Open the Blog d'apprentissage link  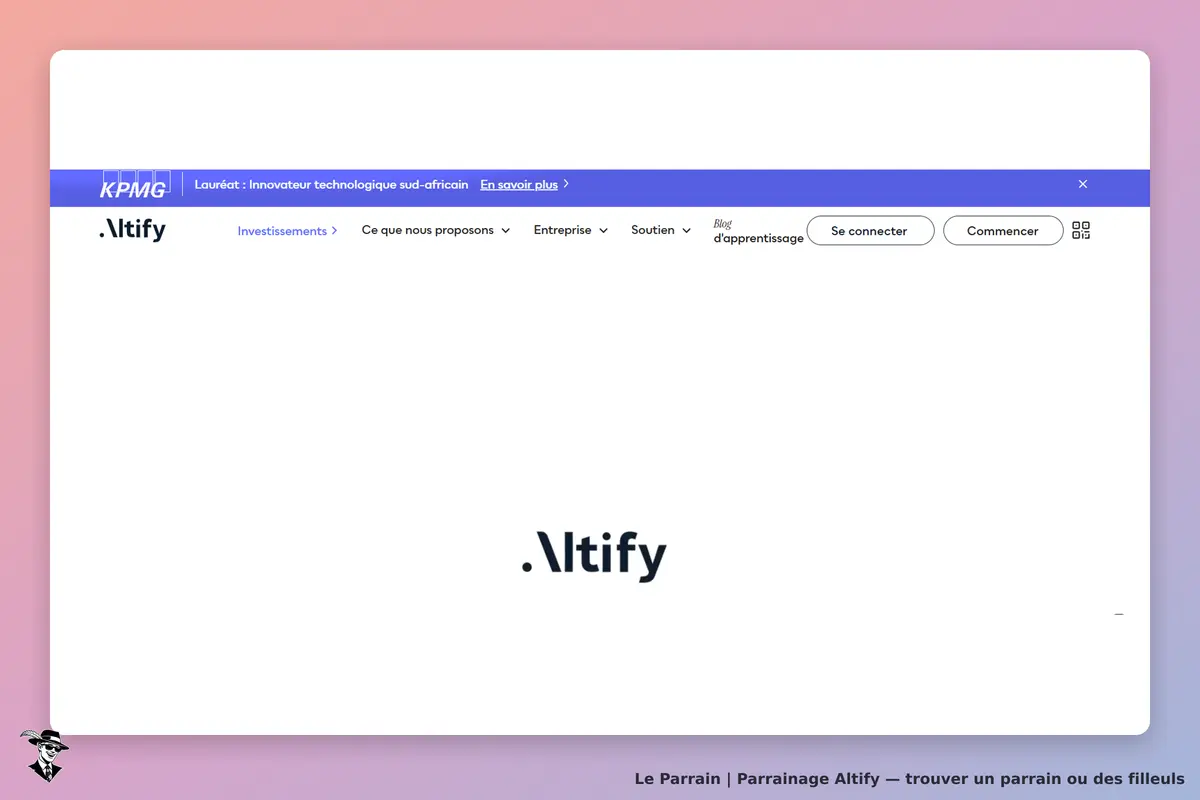758,231
